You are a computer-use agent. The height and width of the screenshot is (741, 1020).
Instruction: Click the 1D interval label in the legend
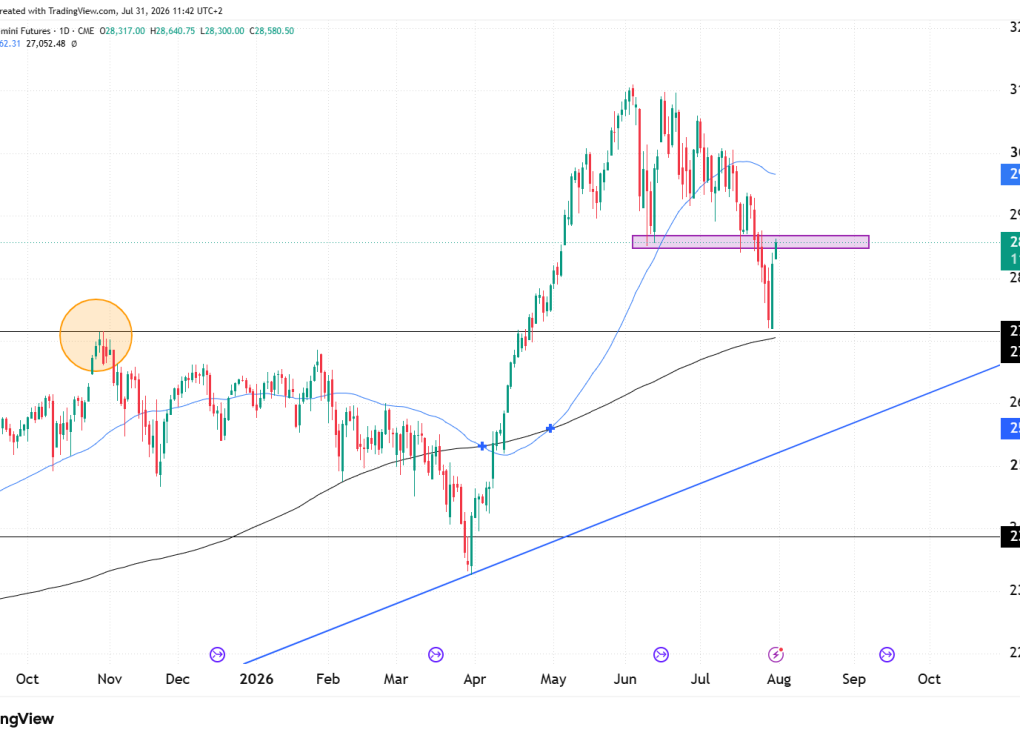point(64,31)
